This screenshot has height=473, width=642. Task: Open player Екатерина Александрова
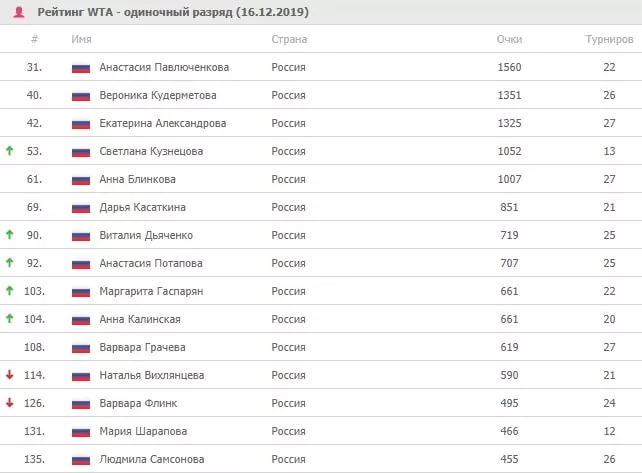point(163,123)
